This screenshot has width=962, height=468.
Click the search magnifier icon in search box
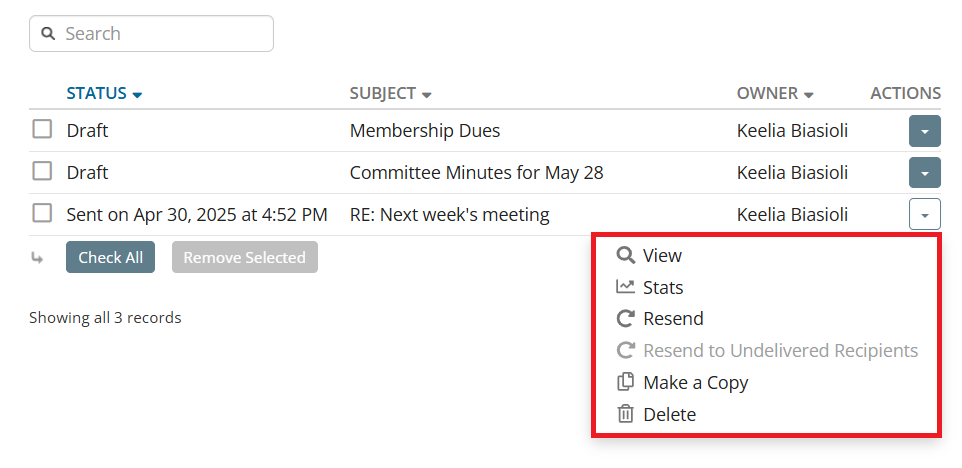[x=48, y=33]
